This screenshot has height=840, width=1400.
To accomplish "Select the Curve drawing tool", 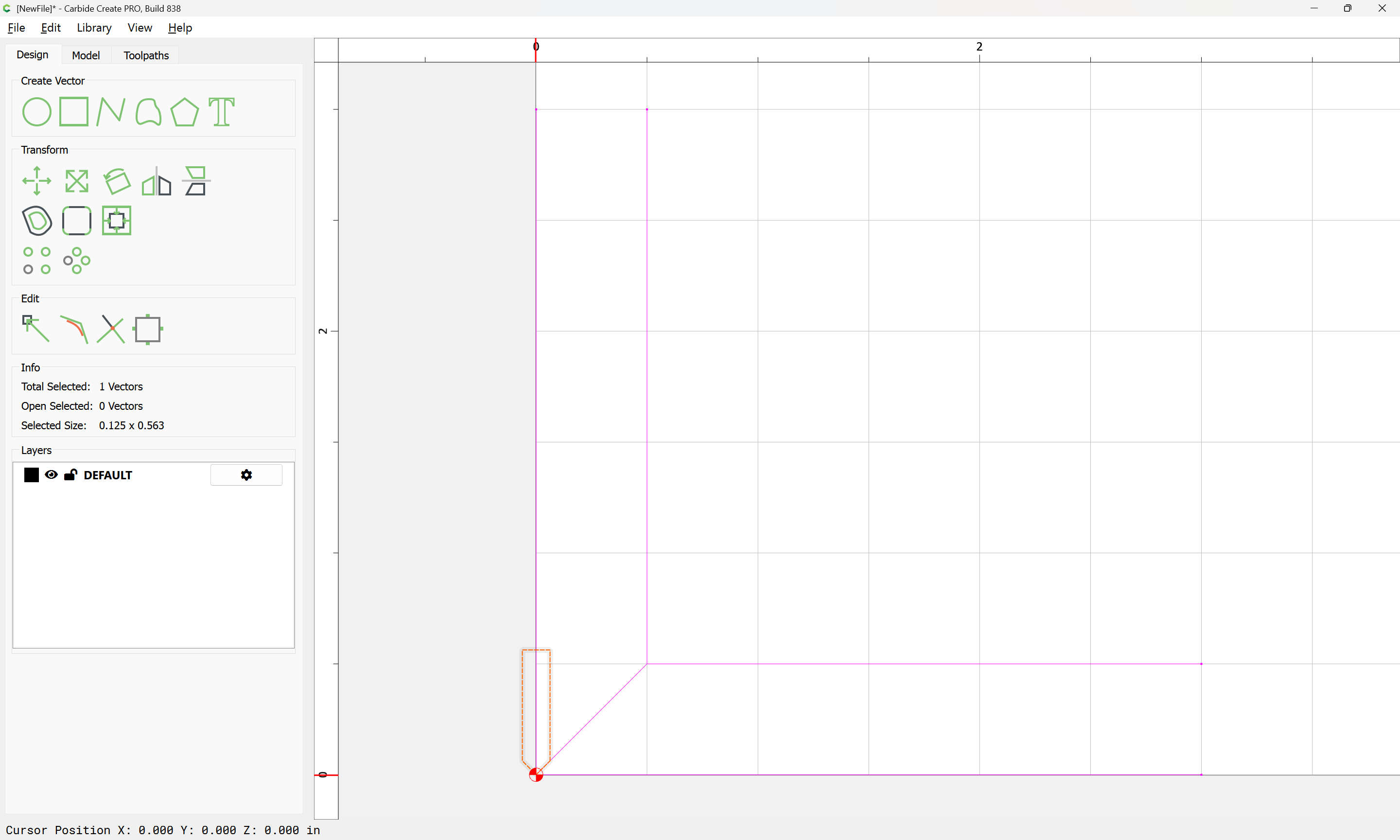I will 148,111.
